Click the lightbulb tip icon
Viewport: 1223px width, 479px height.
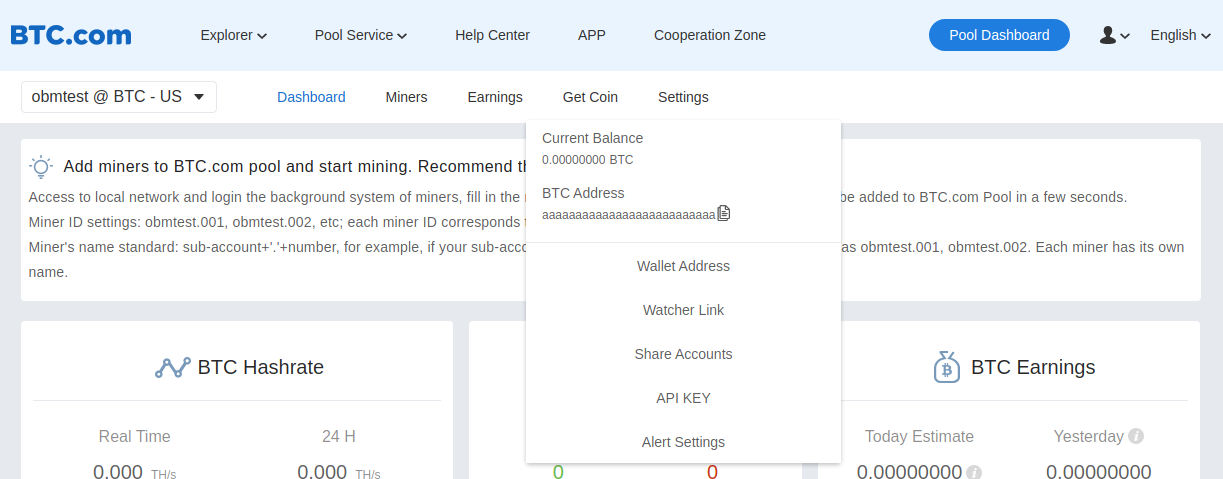coord(41,167)
